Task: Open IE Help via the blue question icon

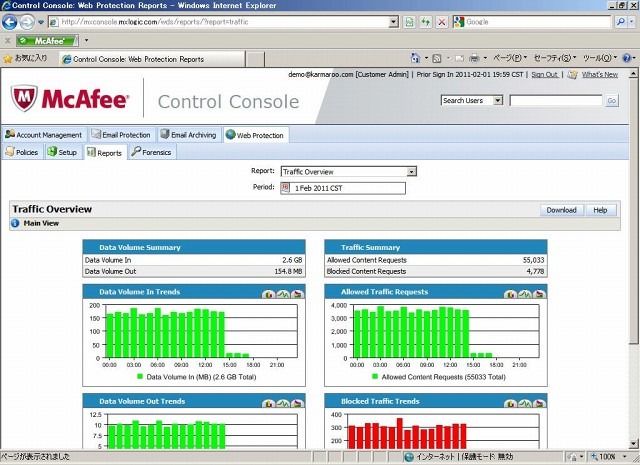Action: [x=627, y=58]
